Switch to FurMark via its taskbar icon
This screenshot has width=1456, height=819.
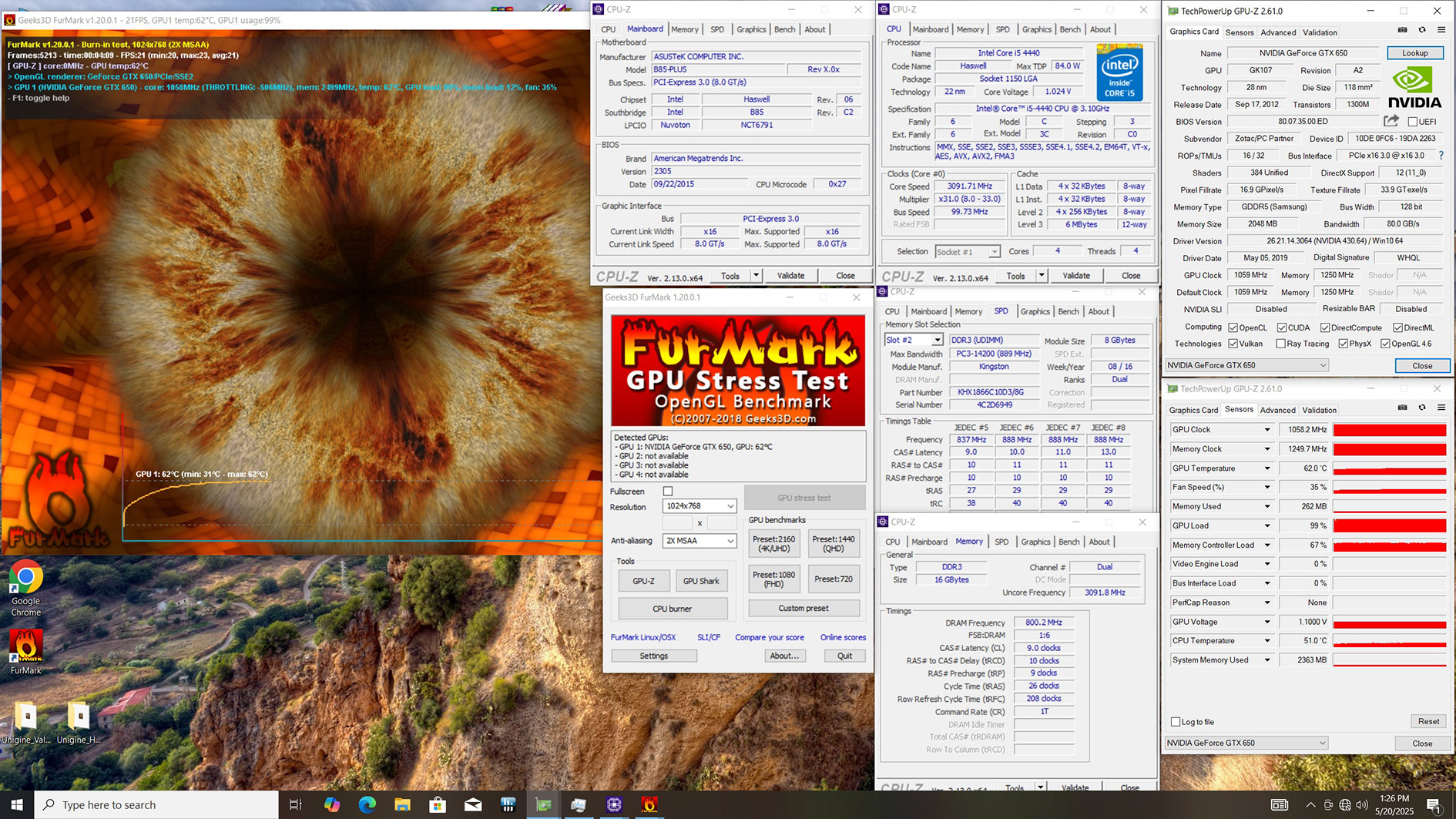pos(649,804)
